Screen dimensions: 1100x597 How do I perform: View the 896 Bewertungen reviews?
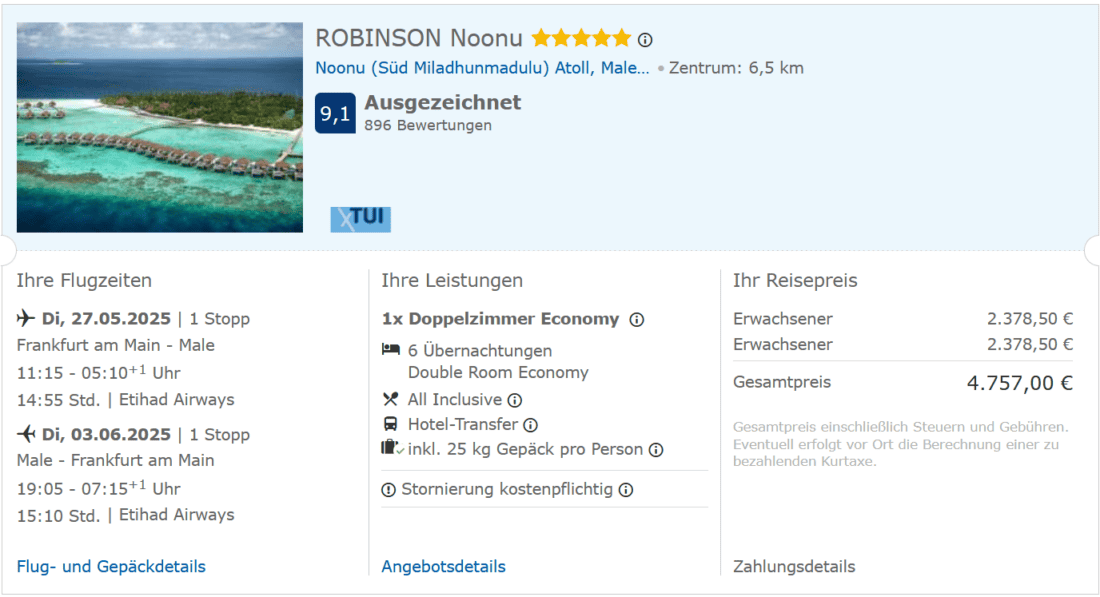click(428, 126)
